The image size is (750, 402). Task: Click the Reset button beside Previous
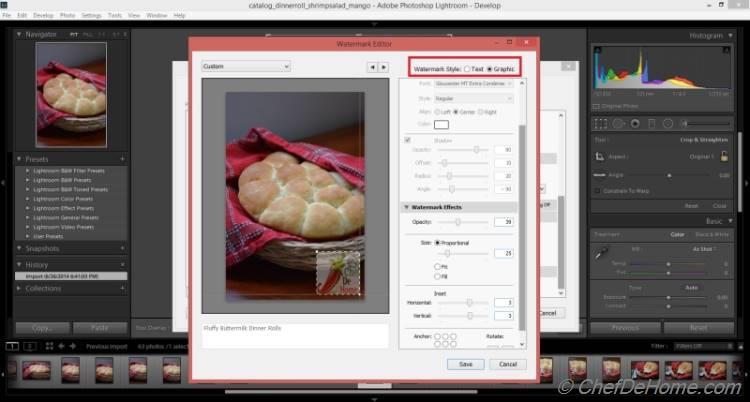click(x=699, y=328)
